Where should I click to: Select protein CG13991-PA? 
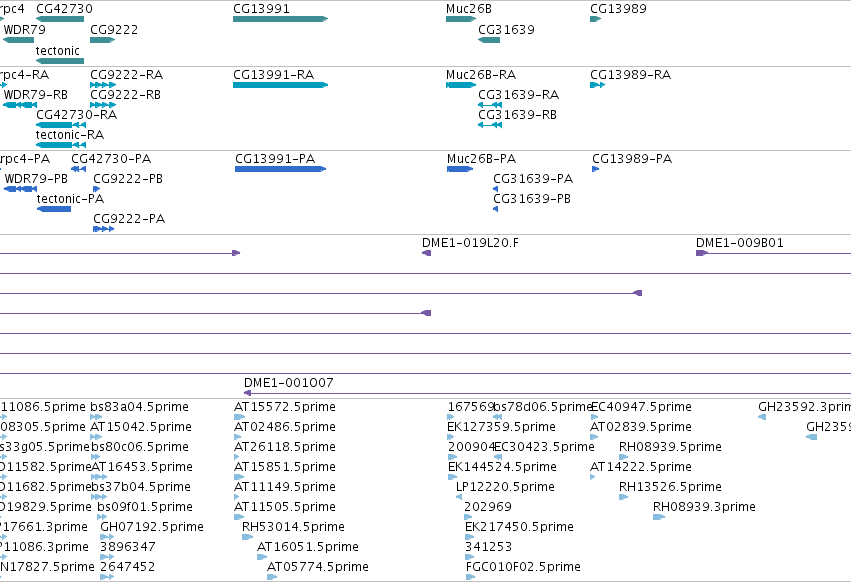(x=275, y=159)
